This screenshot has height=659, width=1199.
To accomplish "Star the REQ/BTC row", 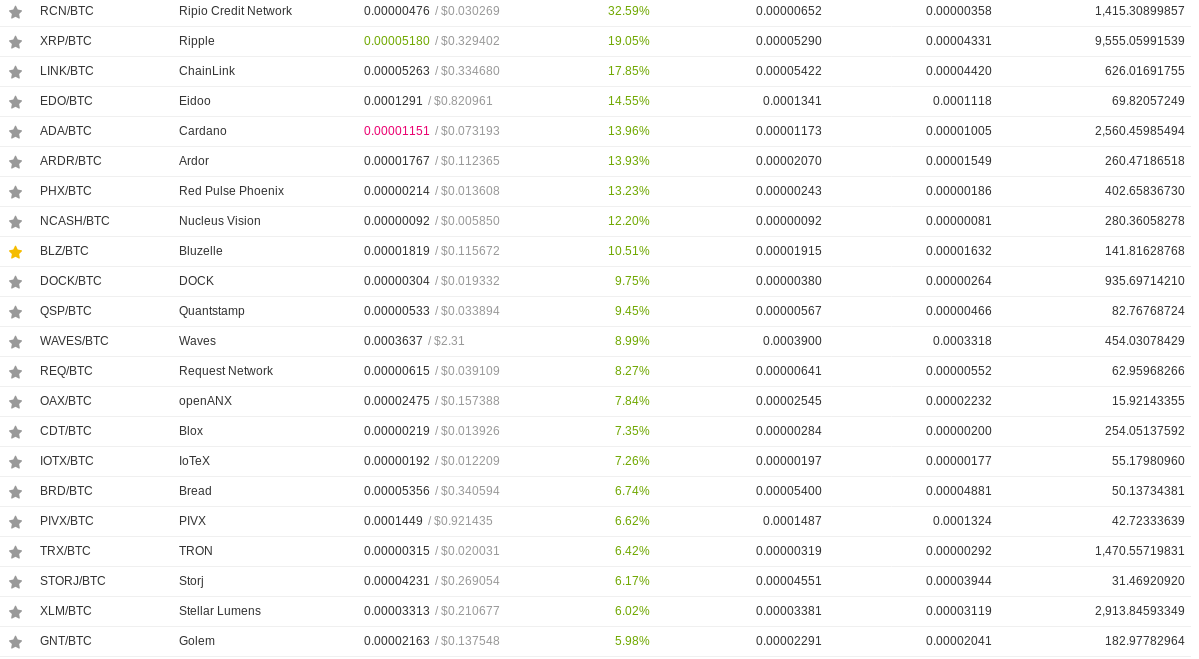I will [x=15, y=372].
